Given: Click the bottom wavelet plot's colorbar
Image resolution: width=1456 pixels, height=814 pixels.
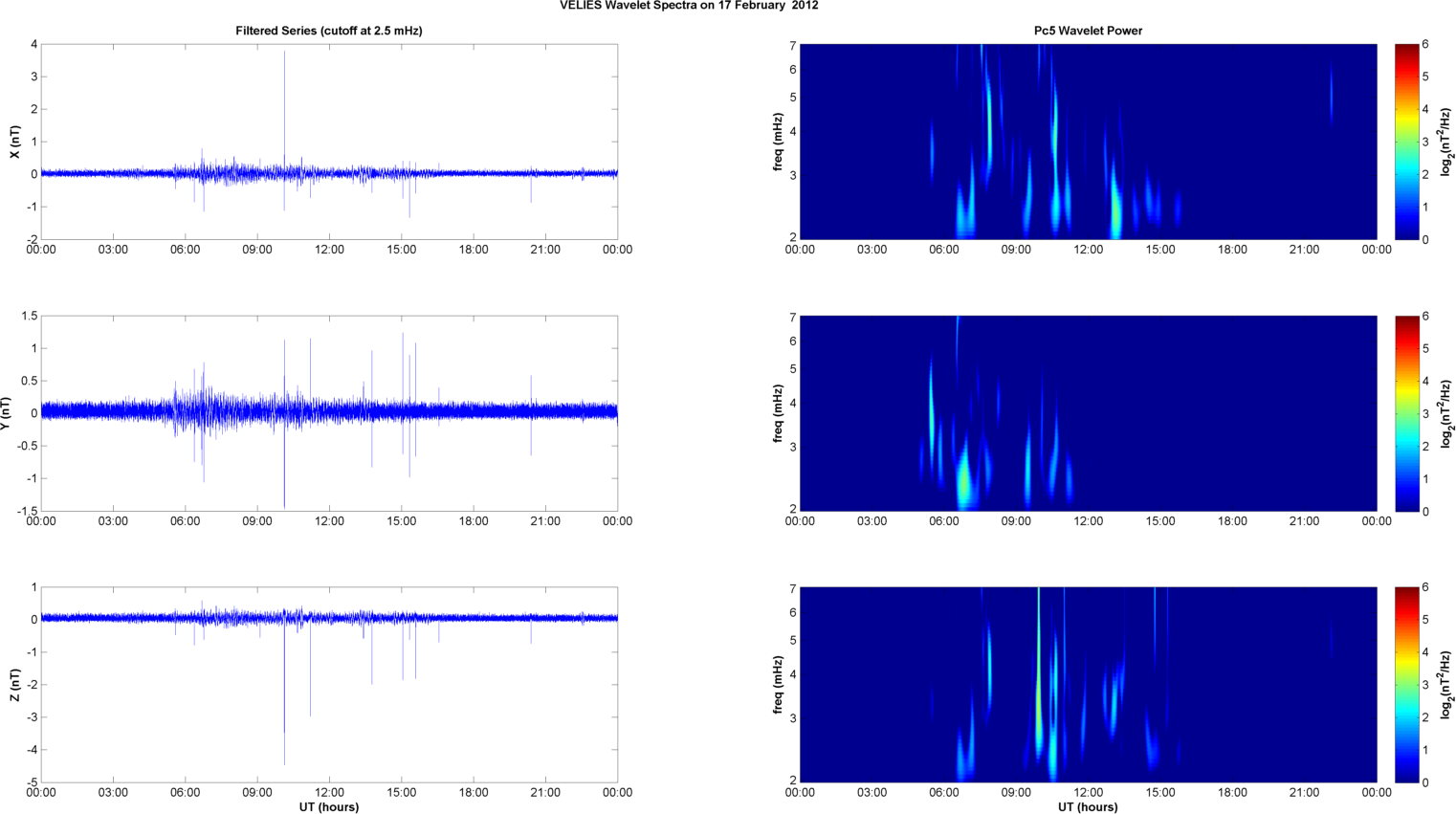Looking at the screenshot, I should [x=1406, y=685].
